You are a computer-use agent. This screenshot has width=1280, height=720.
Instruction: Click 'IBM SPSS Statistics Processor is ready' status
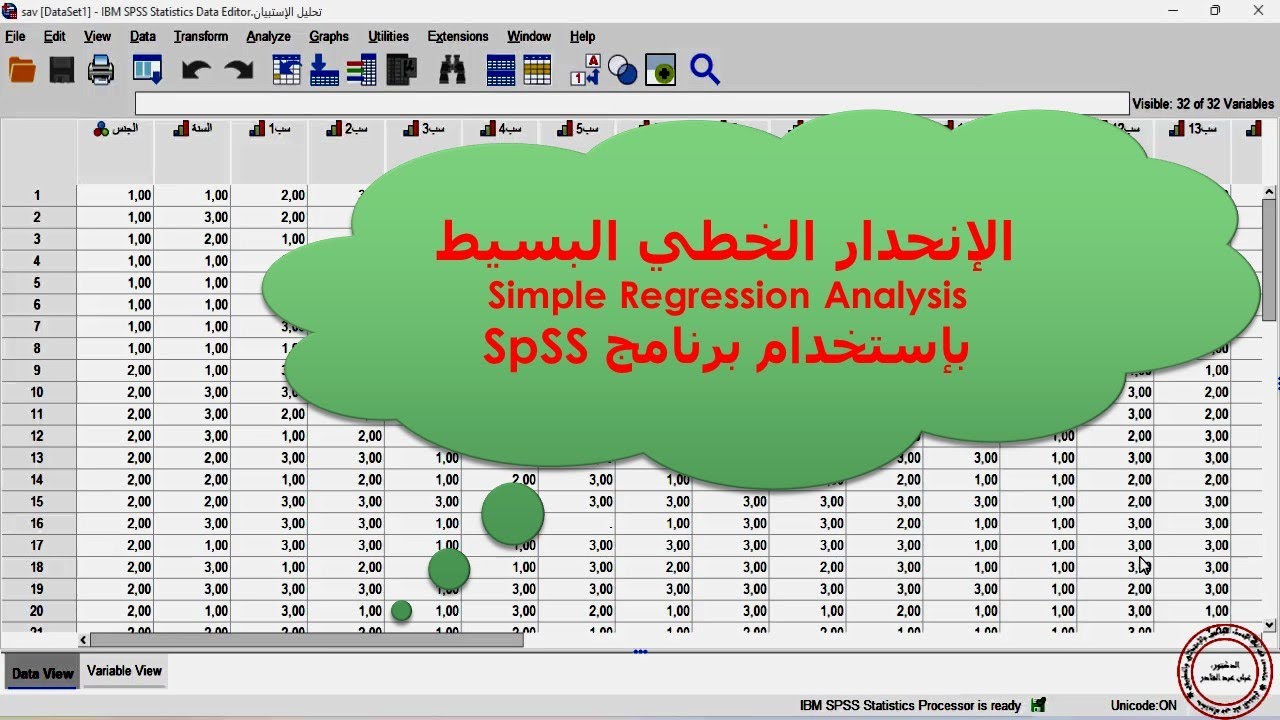click(910, 705)
